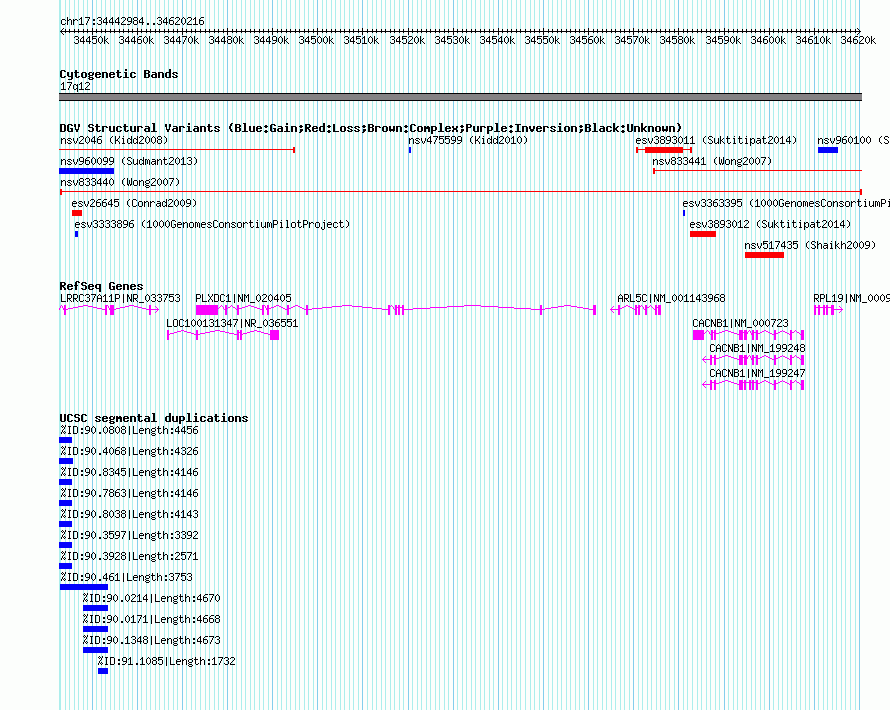Click duplication label %ID:90.1348|Length:4673

pos(152,640)
